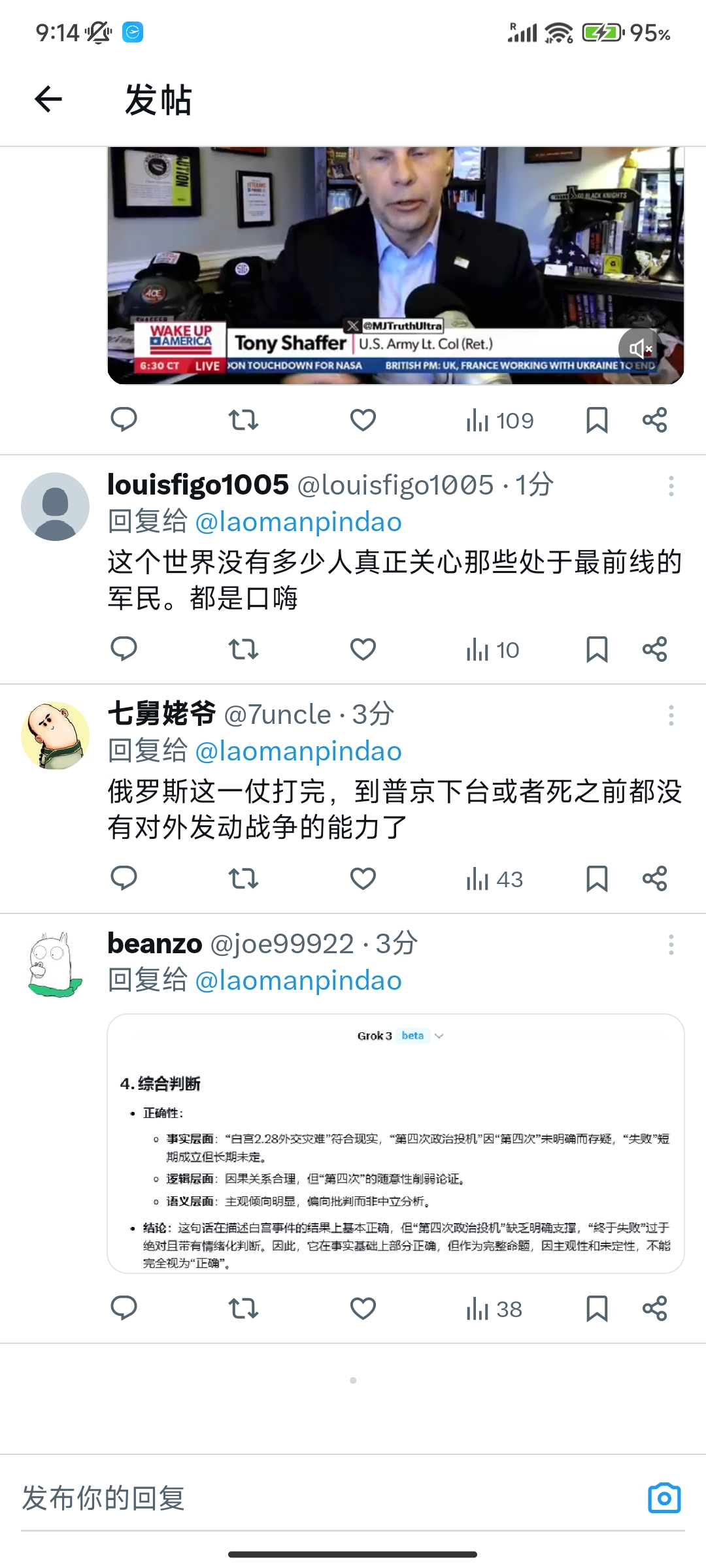Open @laomanpindao link in beanzo's reply
706x1568 pixels.
(299, 981)
